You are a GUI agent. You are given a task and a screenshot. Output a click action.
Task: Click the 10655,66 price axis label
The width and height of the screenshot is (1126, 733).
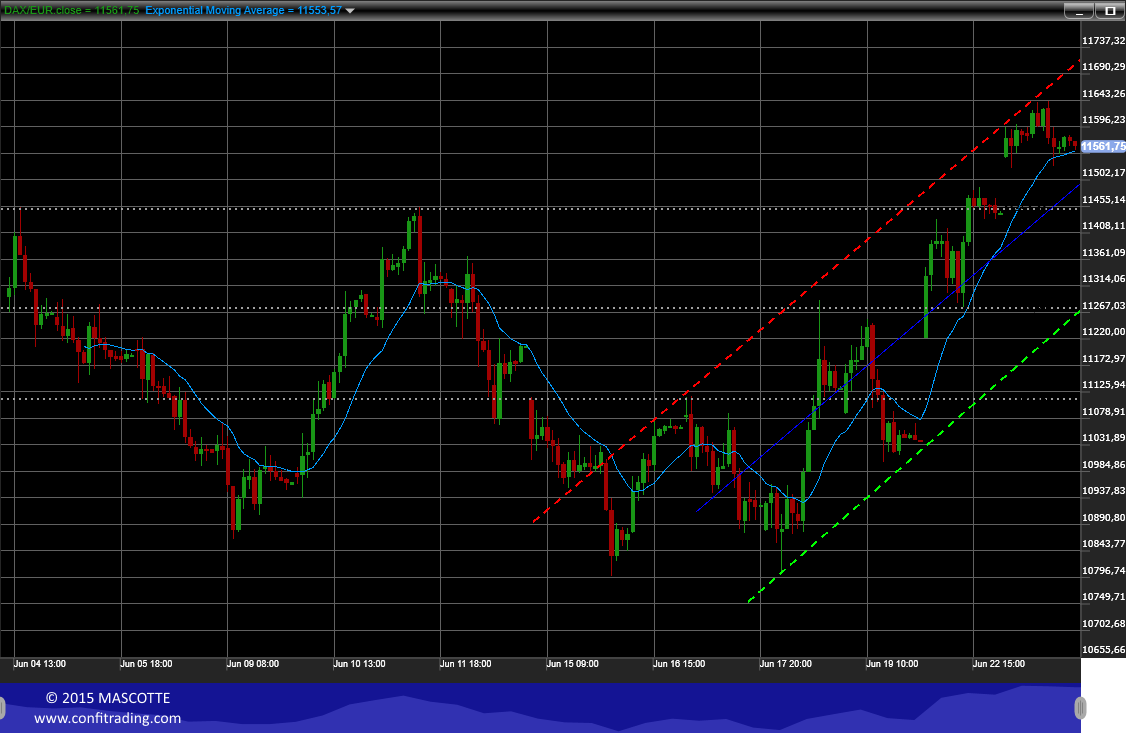click(1103, 650)
